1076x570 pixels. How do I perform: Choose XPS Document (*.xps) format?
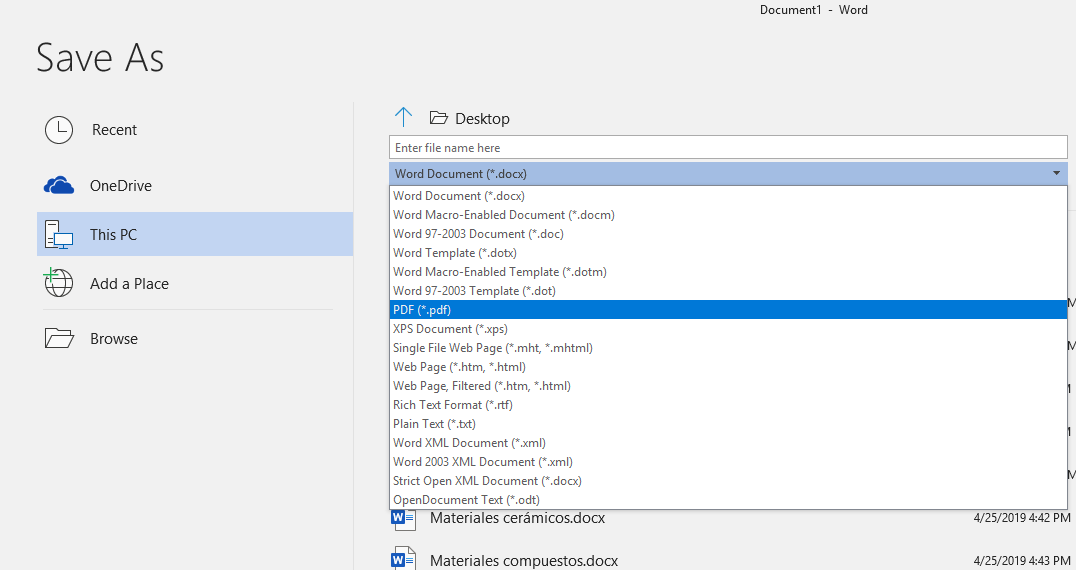coord(728,329)
